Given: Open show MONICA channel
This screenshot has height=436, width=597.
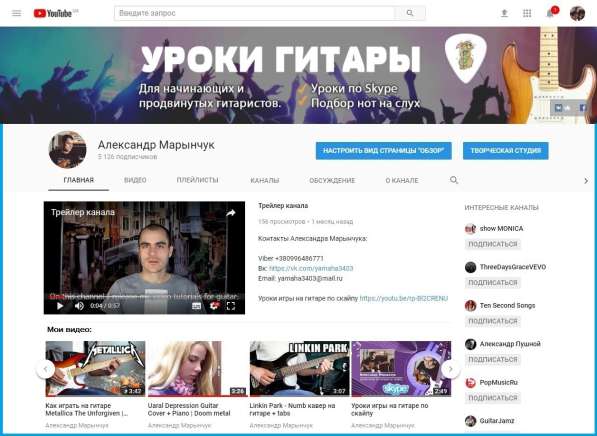Looking at the screenshot, I should (501, 228).
